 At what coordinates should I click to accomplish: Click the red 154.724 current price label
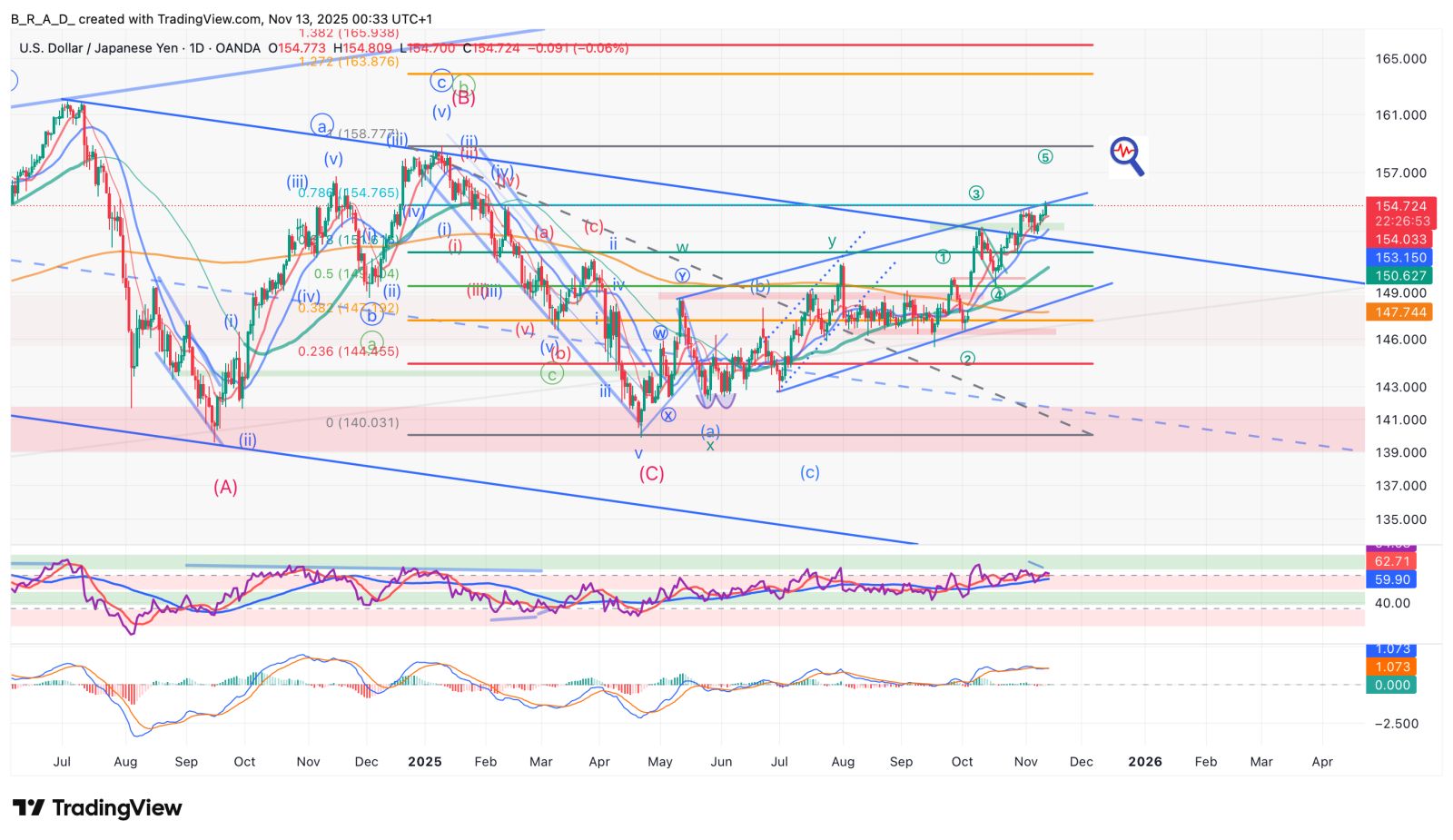point(1399,207)
